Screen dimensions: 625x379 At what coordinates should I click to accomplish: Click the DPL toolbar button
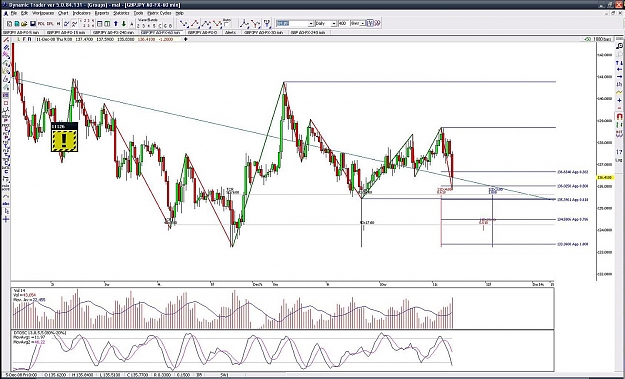pos(50,24)
